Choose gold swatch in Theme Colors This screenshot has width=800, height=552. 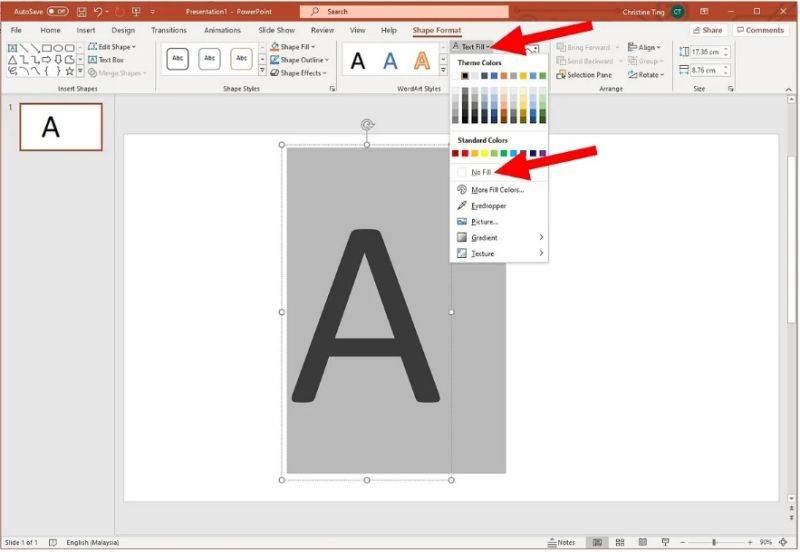click(523, 76)
